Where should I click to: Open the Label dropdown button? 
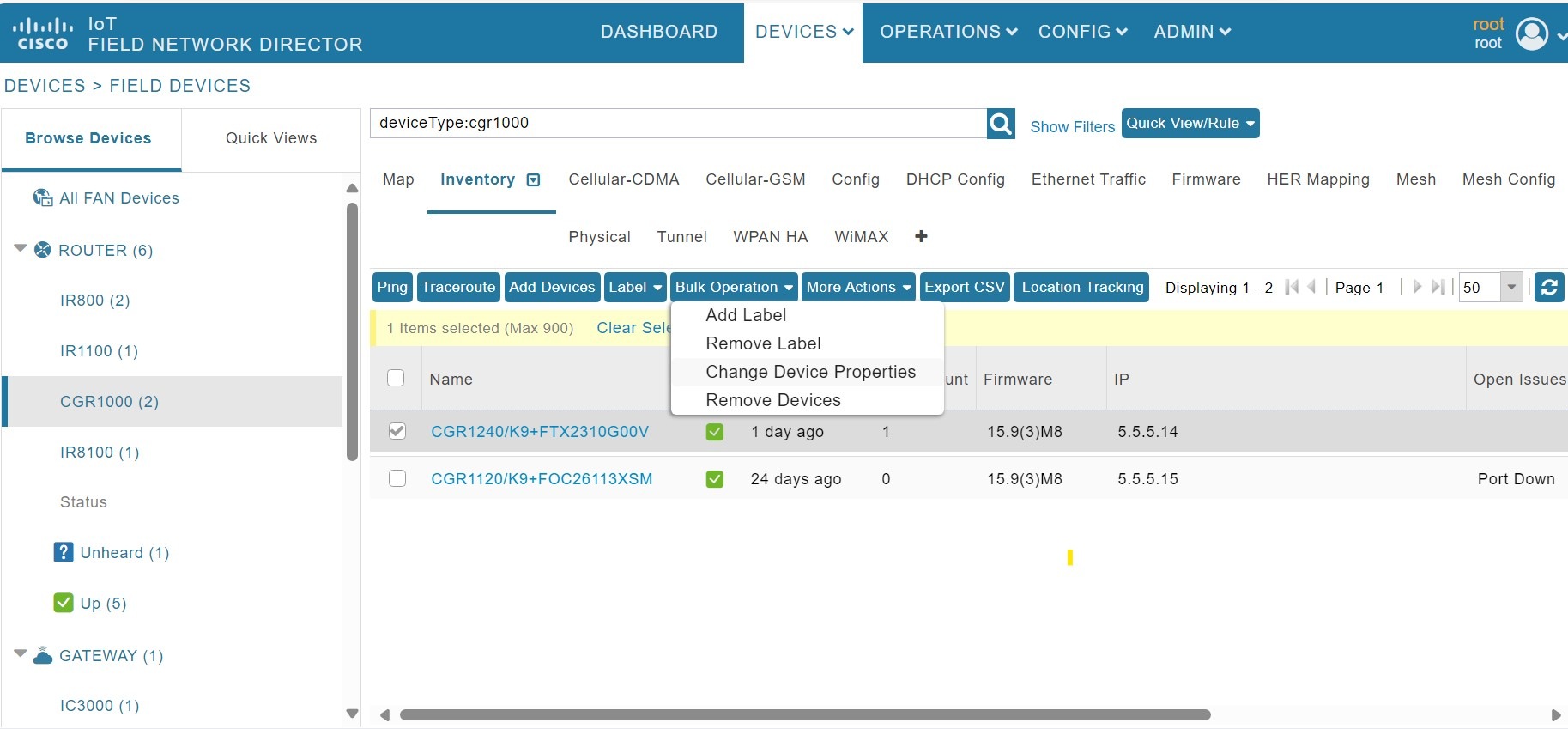[635, 287]
